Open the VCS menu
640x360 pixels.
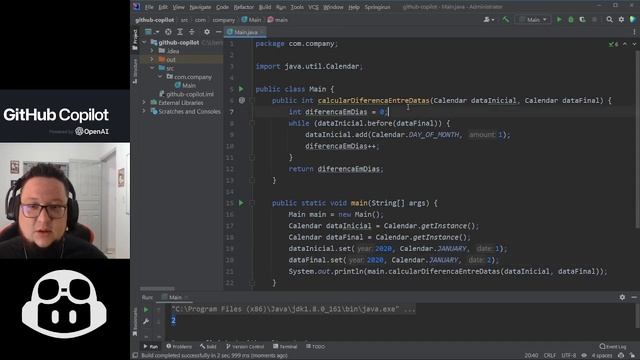pos(313,7)
